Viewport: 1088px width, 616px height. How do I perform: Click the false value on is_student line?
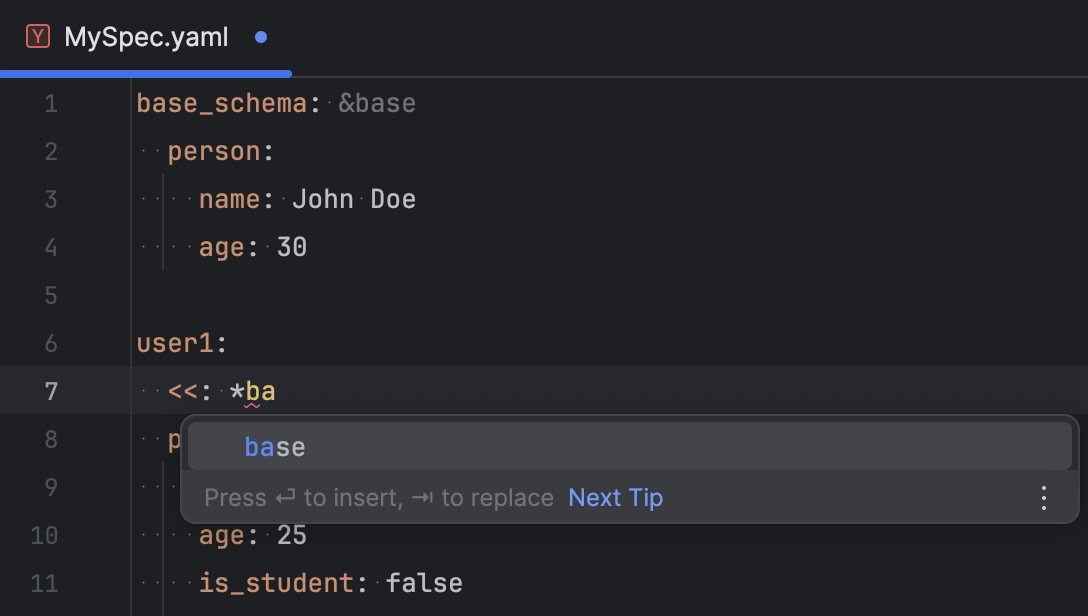pos(425,583)
